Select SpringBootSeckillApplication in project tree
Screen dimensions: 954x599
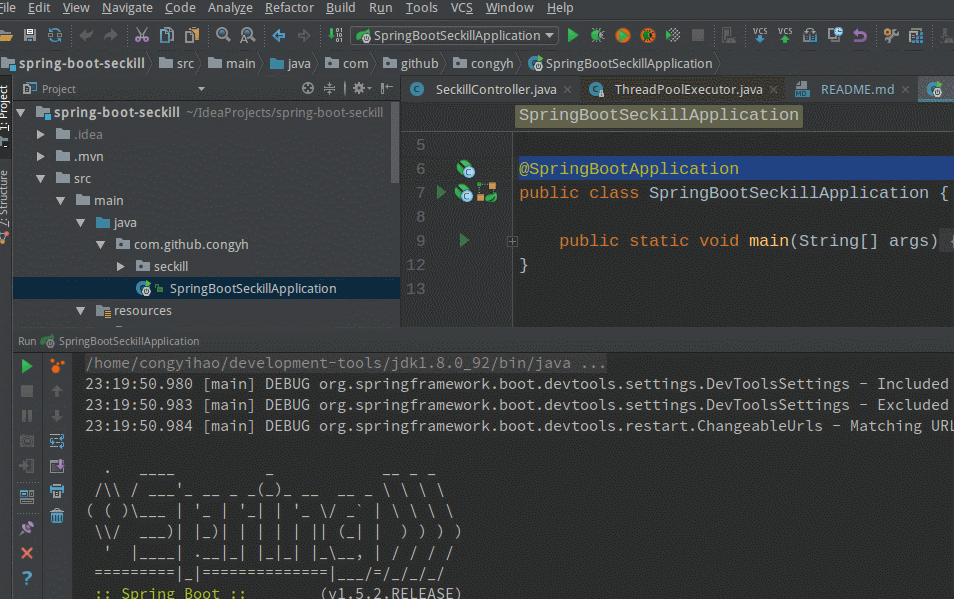(252, 289)
